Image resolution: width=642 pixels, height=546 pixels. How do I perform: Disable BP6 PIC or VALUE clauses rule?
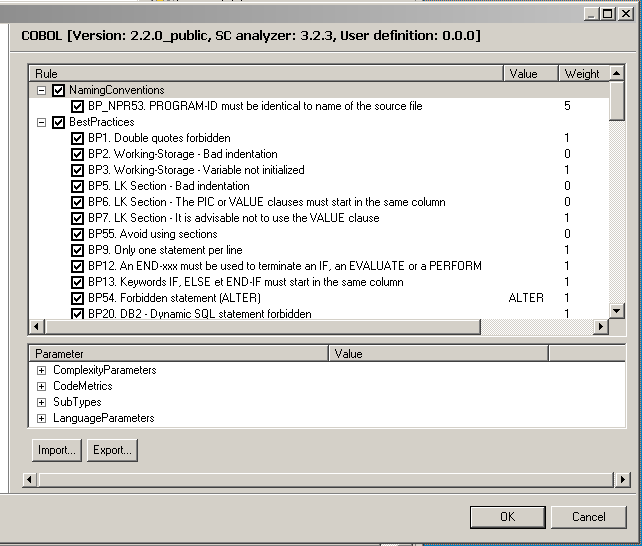(77, 202)
